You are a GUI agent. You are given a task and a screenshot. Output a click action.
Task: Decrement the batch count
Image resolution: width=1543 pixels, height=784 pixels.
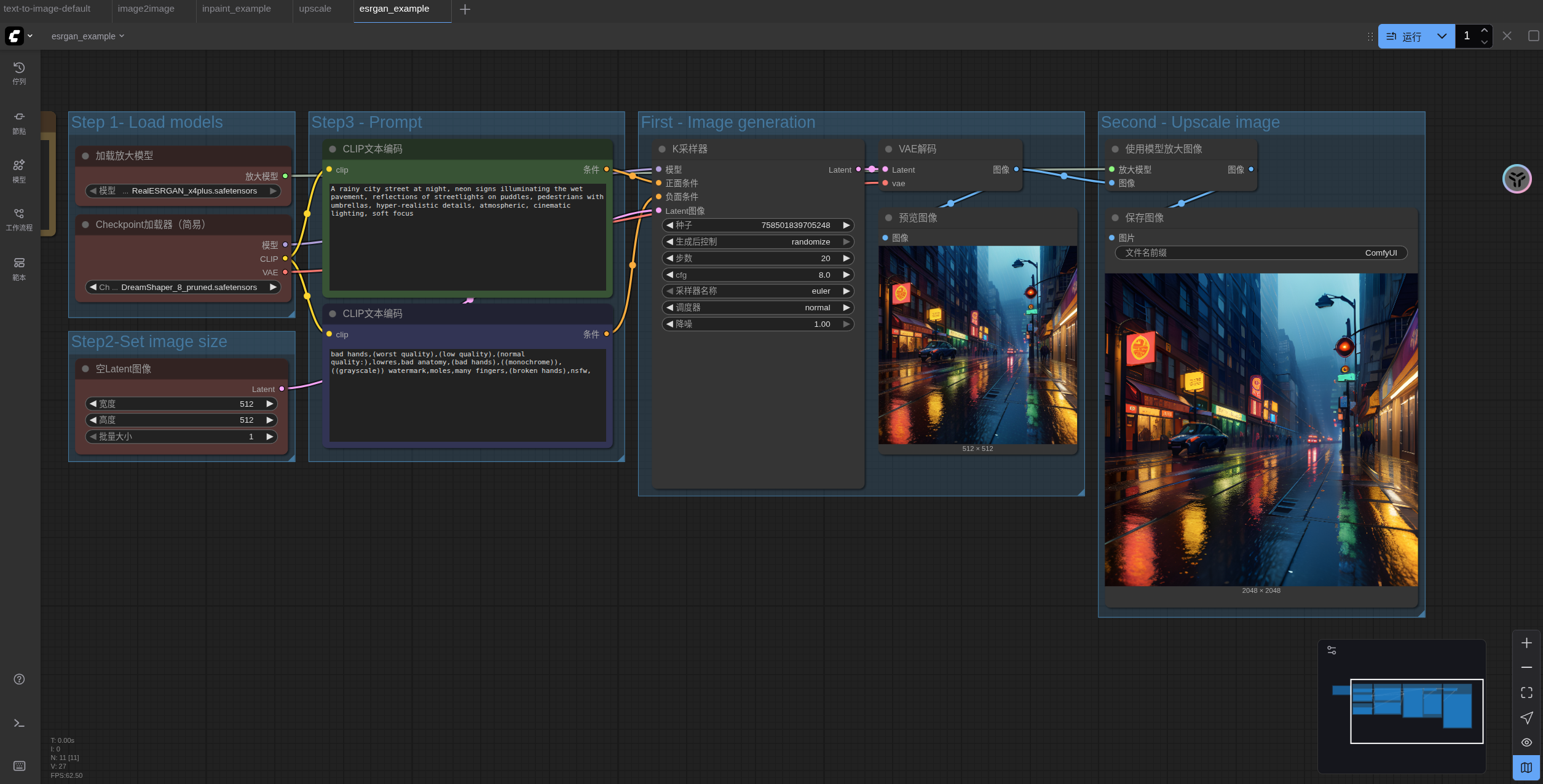point(1484,42)
